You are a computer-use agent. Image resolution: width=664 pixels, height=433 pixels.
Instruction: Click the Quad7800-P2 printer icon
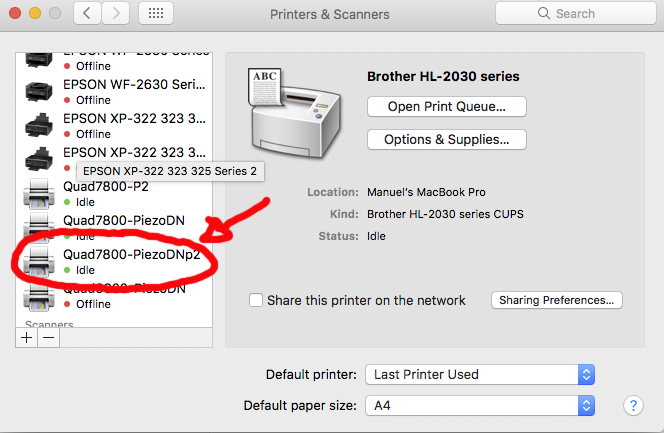[x=40, y=193]
